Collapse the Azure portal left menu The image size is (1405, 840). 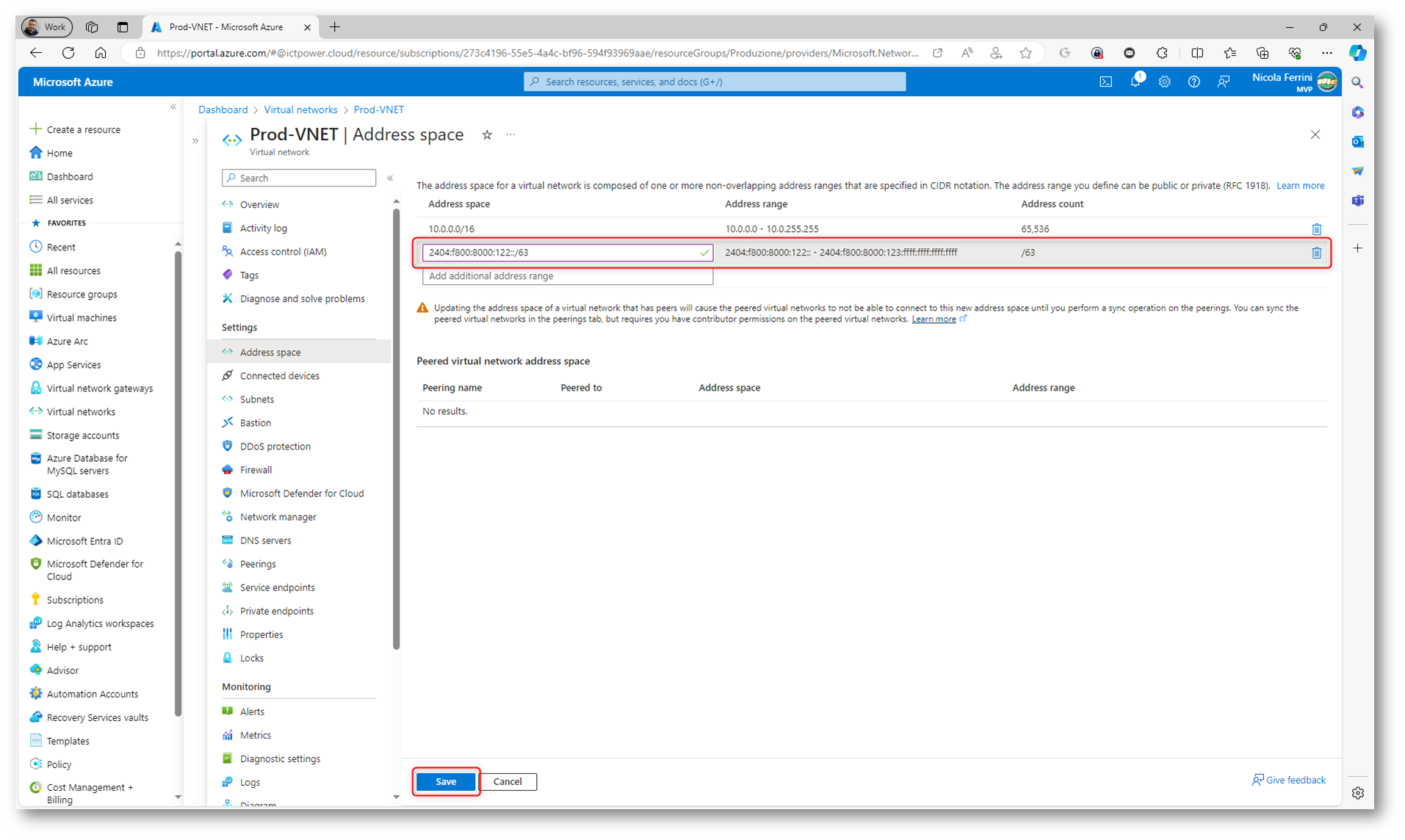(x=173, y=107)
